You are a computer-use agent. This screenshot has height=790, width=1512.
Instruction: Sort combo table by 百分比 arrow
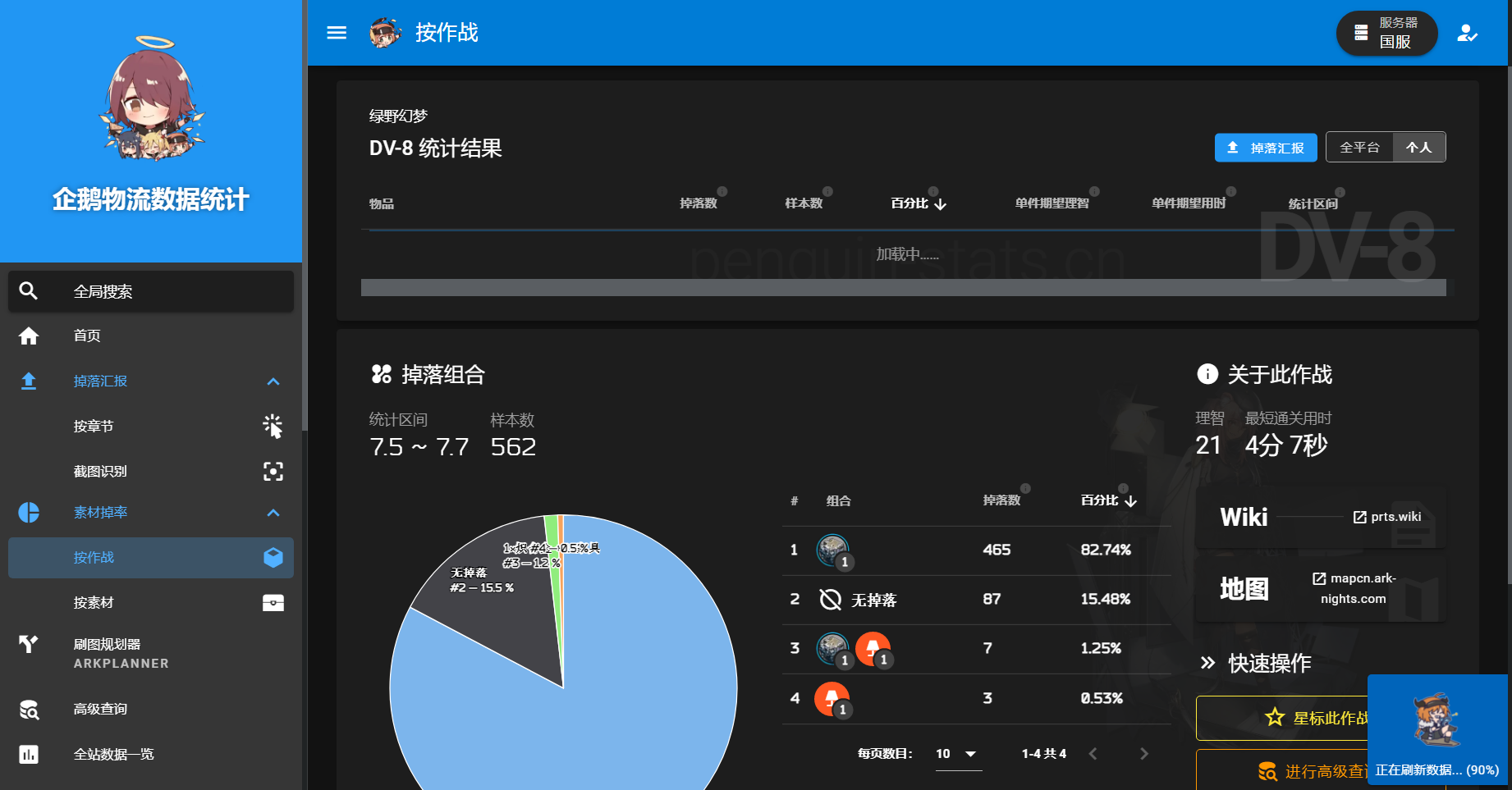point(1130,500)
